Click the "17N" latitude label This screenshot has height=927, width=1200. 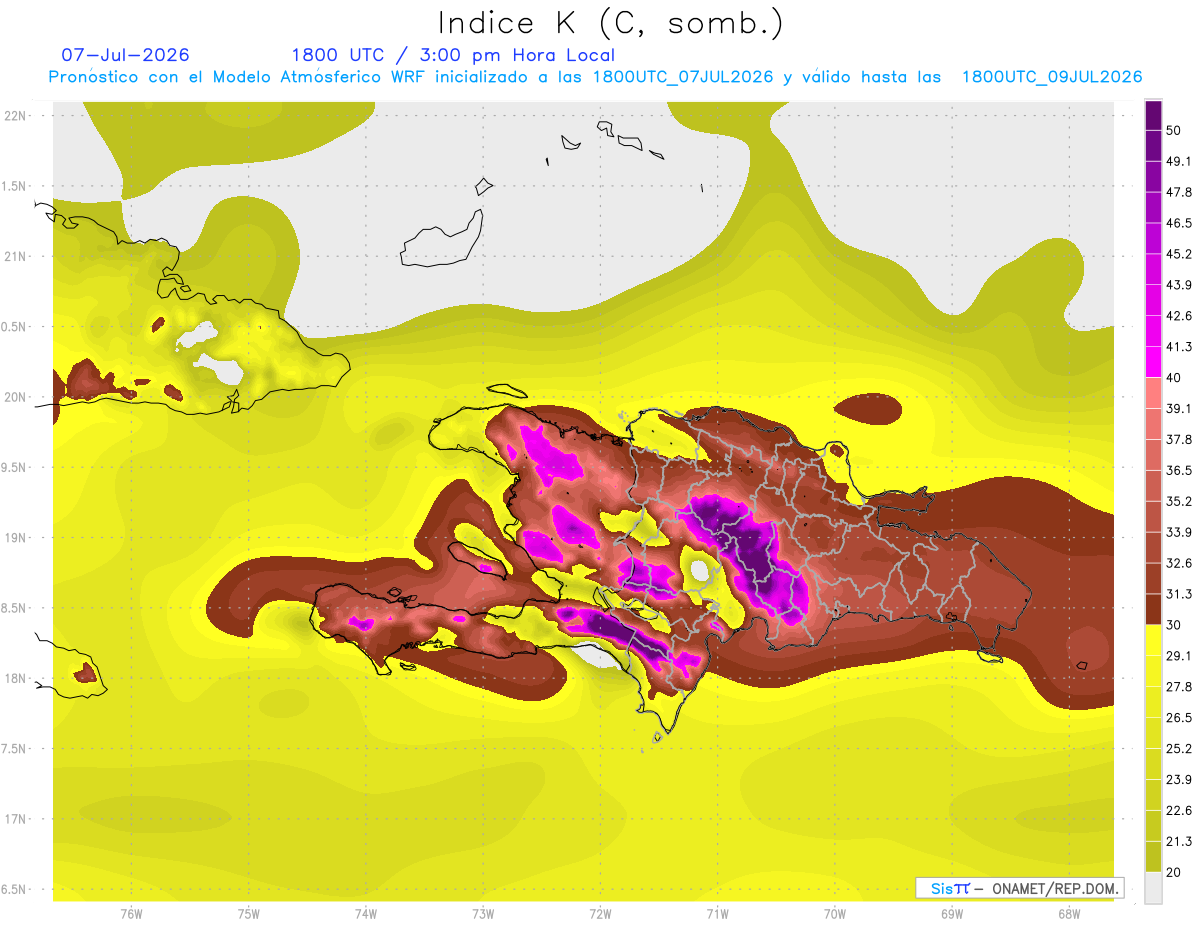tap(15, 819)
